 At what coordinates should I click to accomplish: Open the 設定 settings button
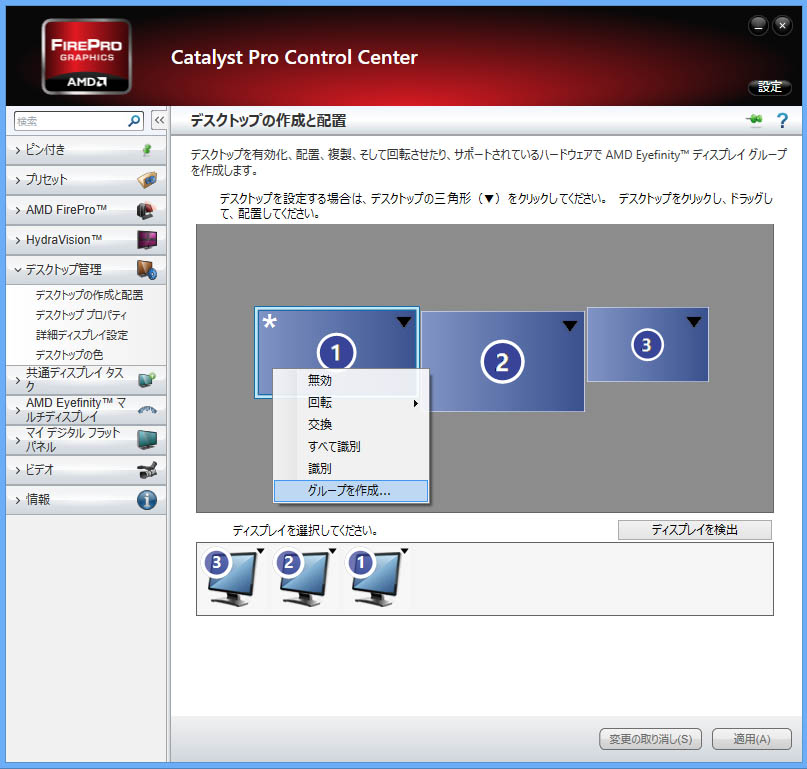(x=769, y=87)
